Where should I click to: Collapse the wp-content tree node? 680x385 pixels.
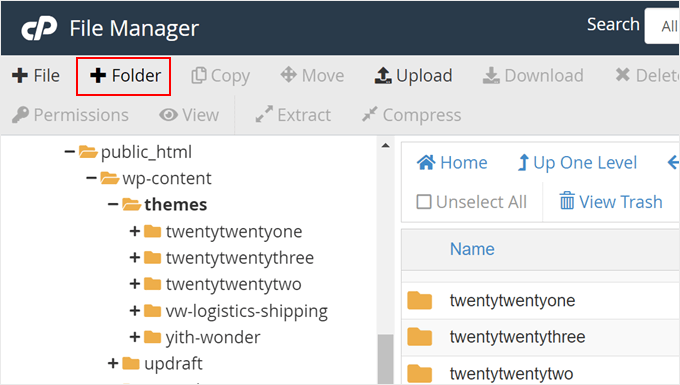click(x=91, y=178)
